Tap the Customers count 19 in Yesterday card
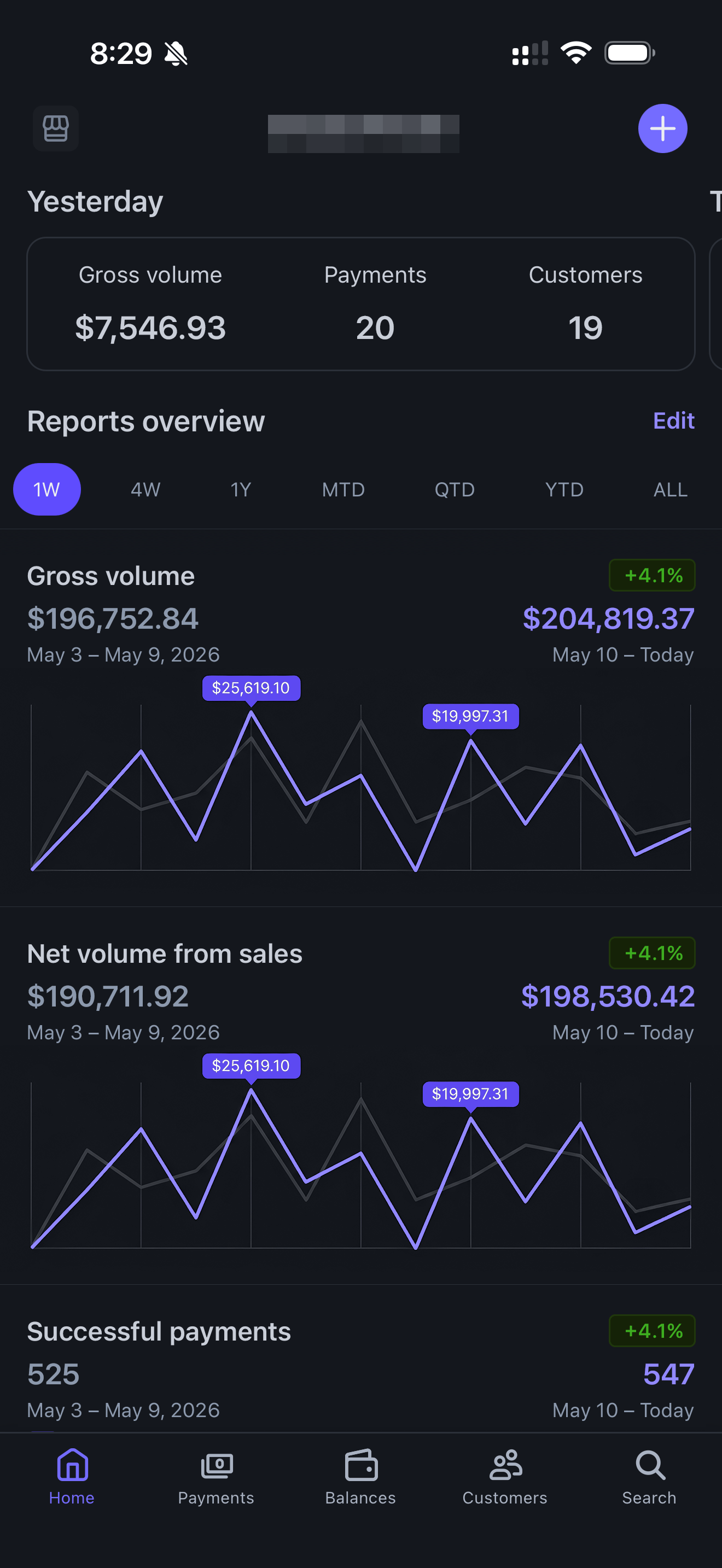 pos(586,328)
